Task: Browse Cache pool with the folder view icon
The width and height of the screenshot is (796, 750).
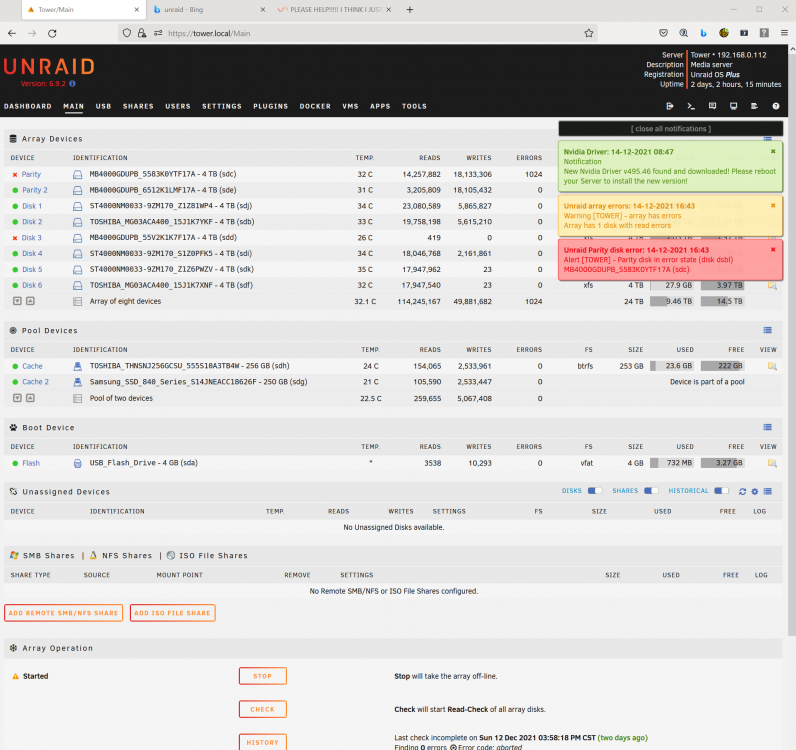Action: 772,366
